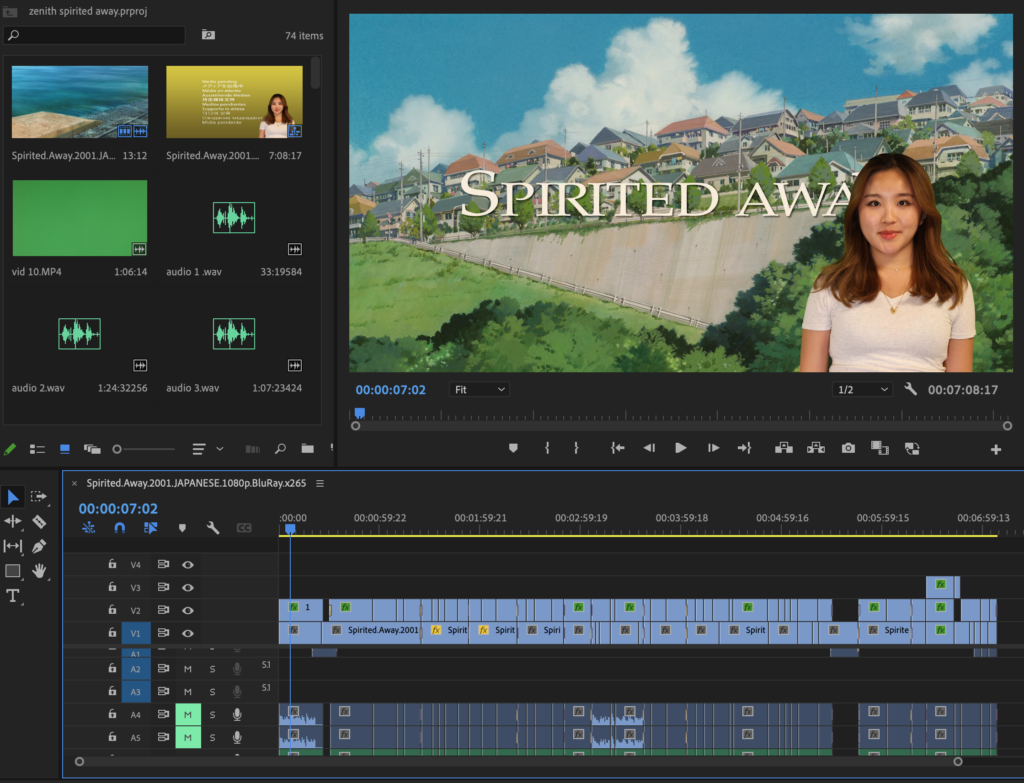Toggle insert sequences as nests
This screenshot has height=783, width=1024.
(89, 528)
